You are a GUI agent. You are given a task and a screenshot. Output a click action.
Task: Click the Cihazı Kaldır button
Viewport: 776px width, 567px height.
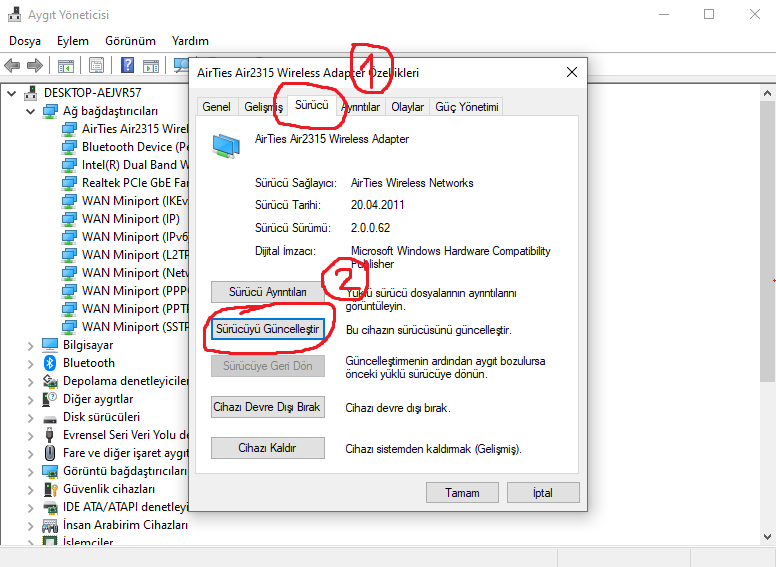(268, 448)
